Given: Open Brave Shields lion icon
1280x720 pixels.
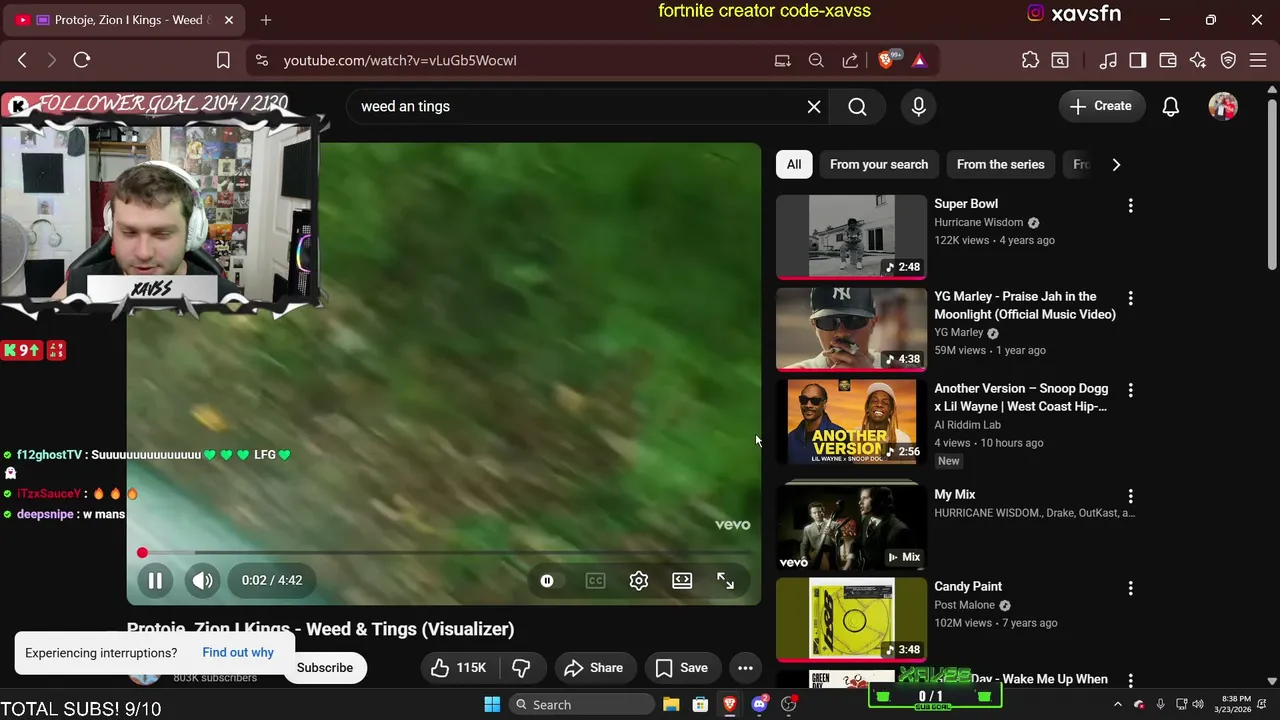Looking at the screenshot, I should 886,60.
